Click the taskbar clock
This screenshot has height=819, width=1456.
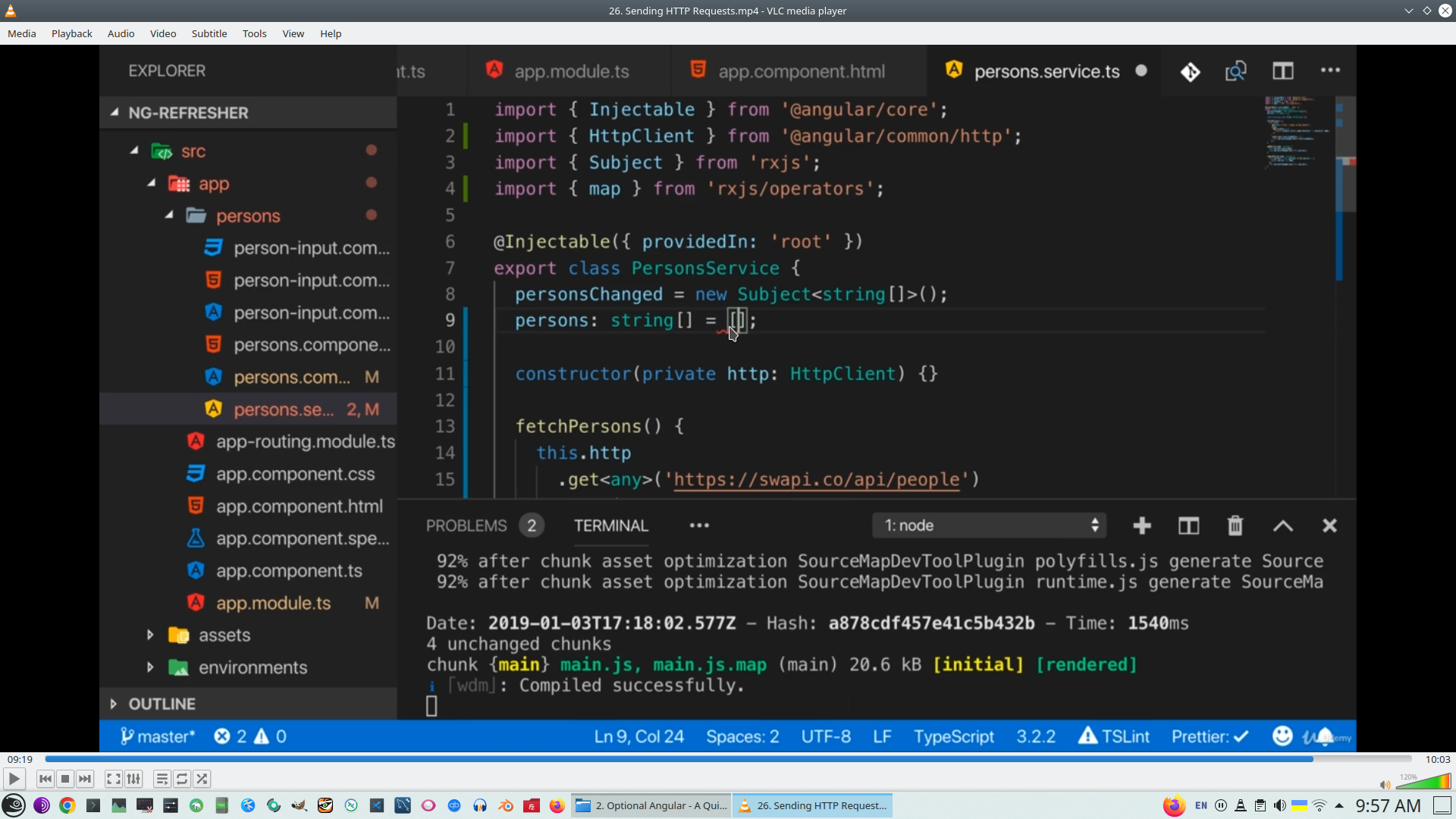click(1388, 805)
